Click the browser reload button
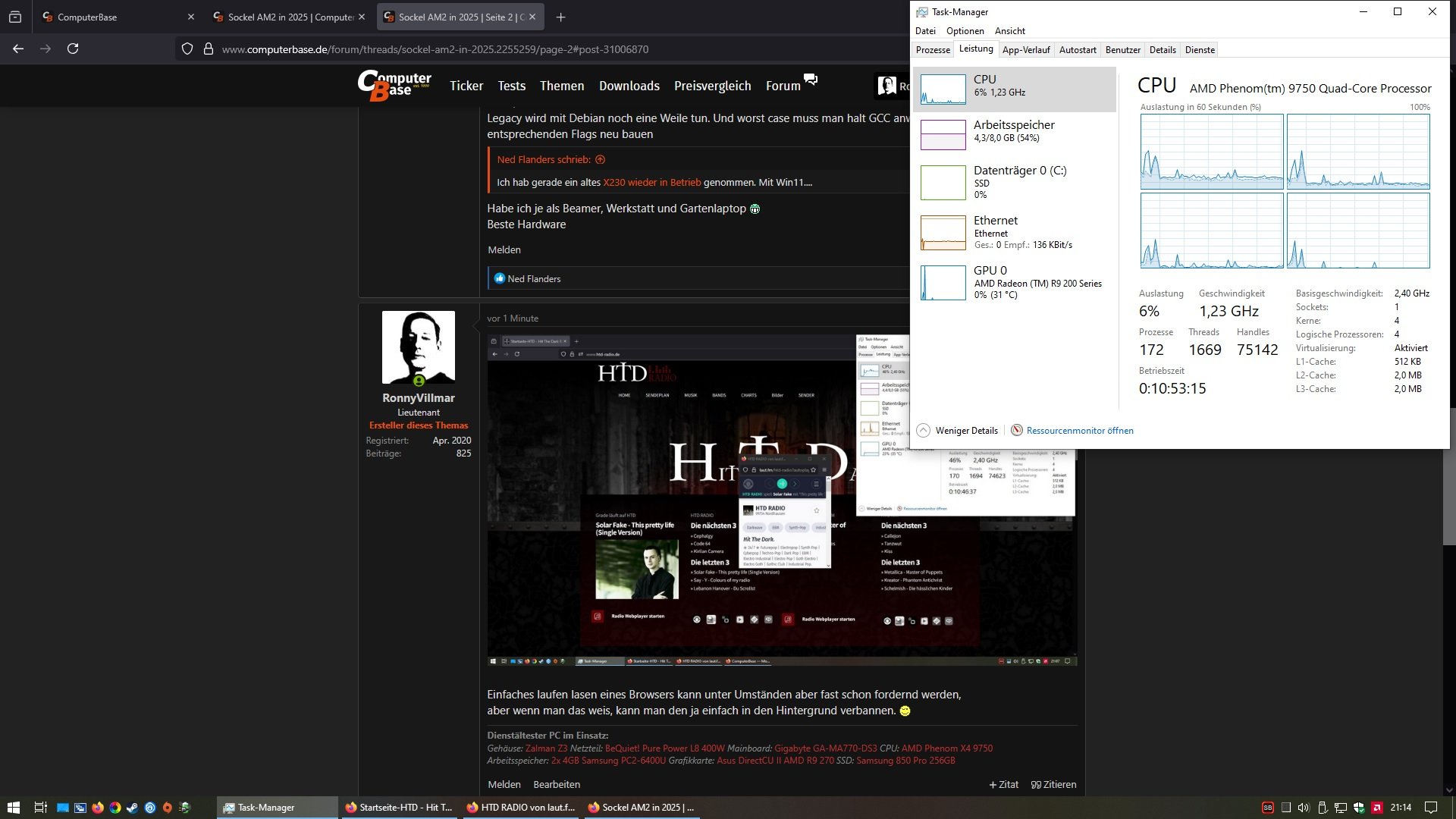This screenshot has width=1456, height=819. click(x=73, y=49)
